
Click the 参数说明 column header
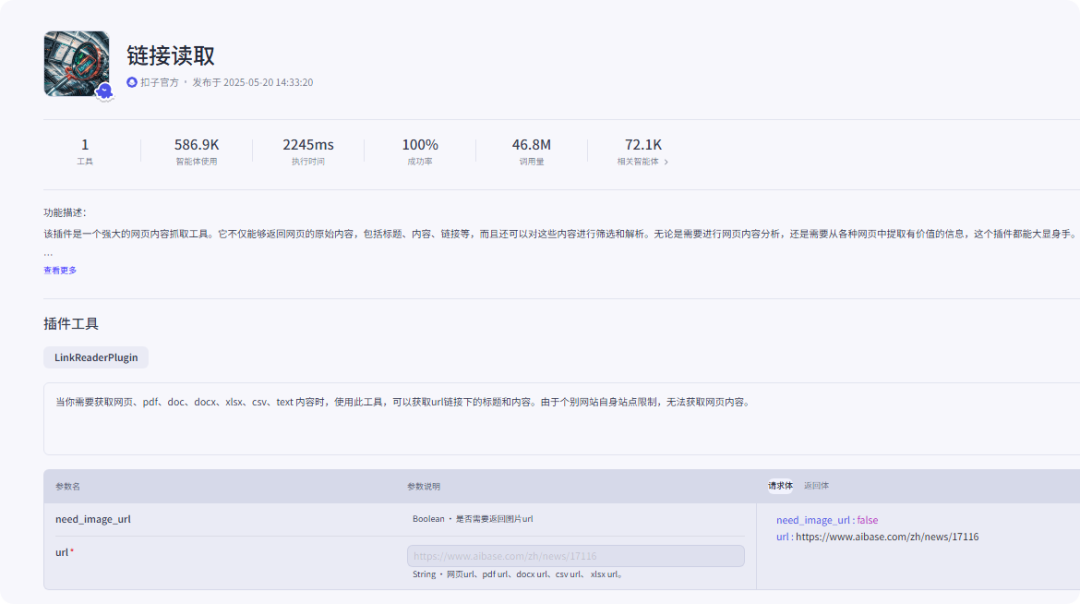tap(424, 486)
